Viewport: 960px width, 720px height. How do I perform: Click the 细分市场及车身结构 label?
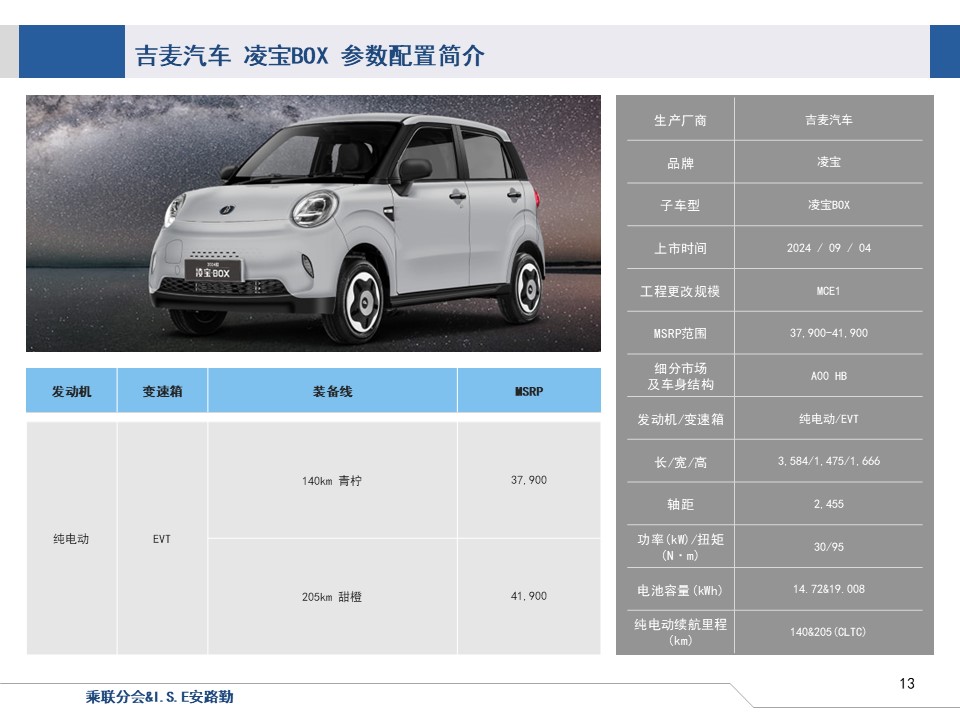pyautogui.click(x=680, y=376)
